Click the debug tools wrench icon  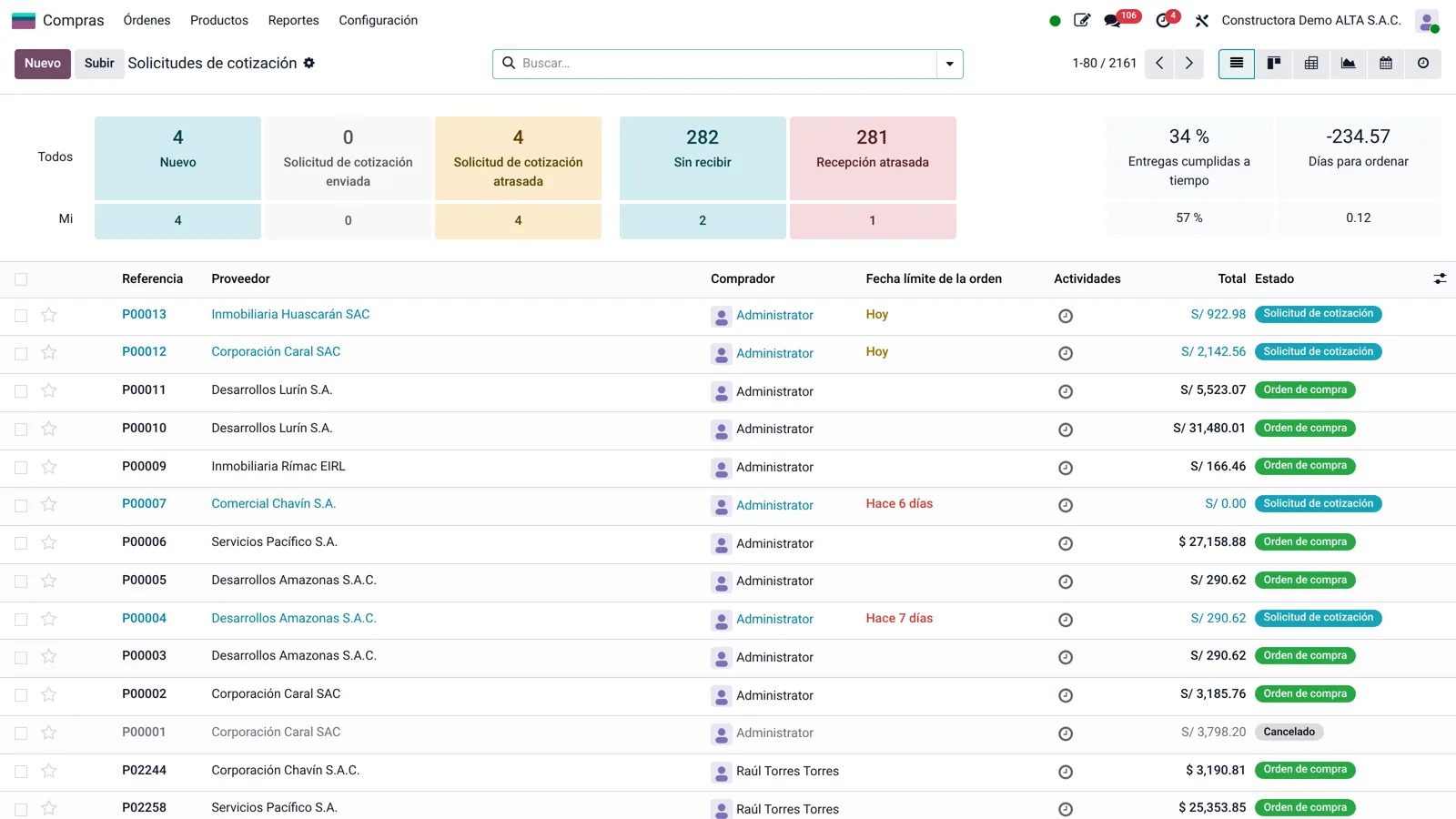pos(1202,21)
